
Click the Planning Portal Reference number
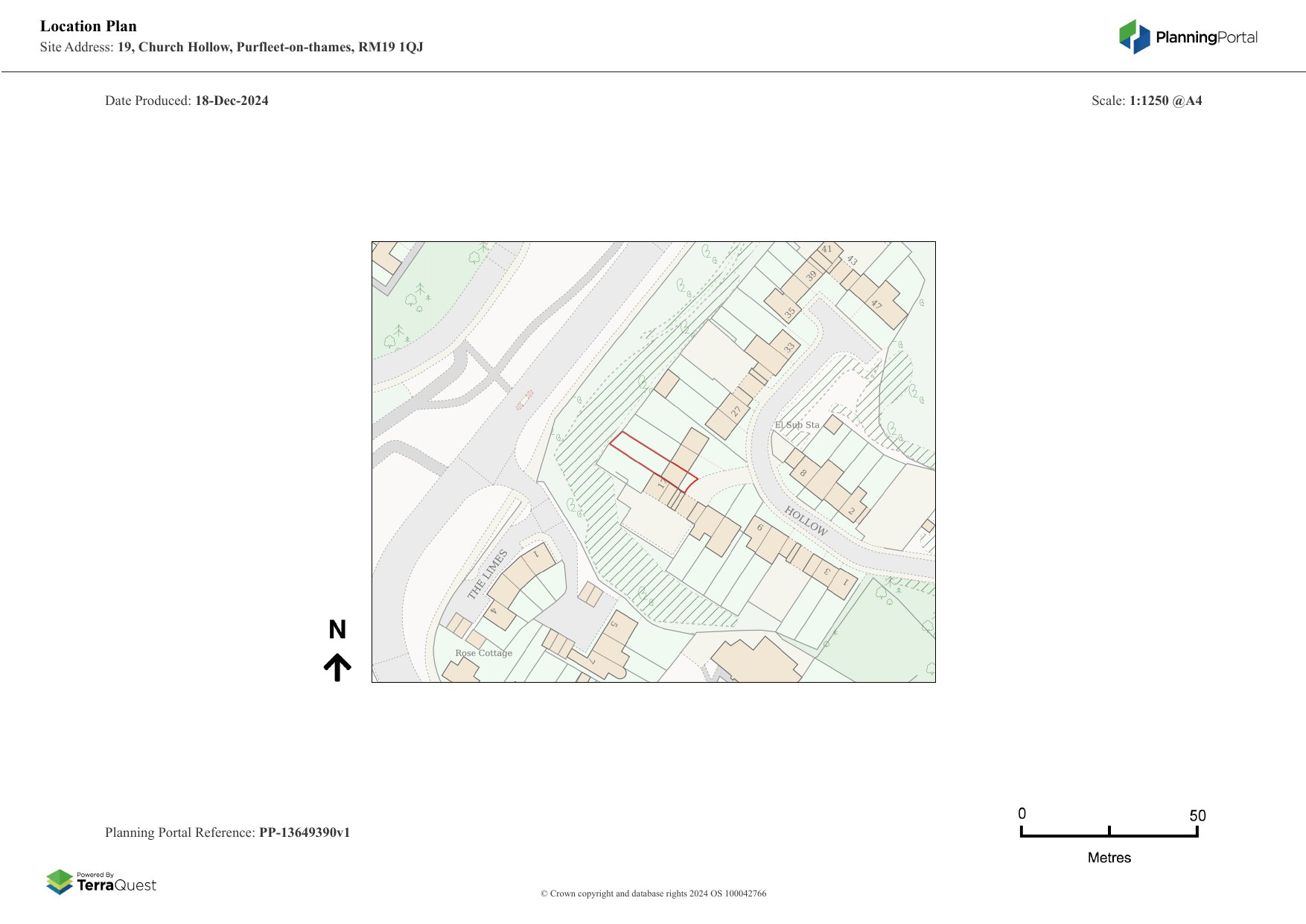[304, 832]
